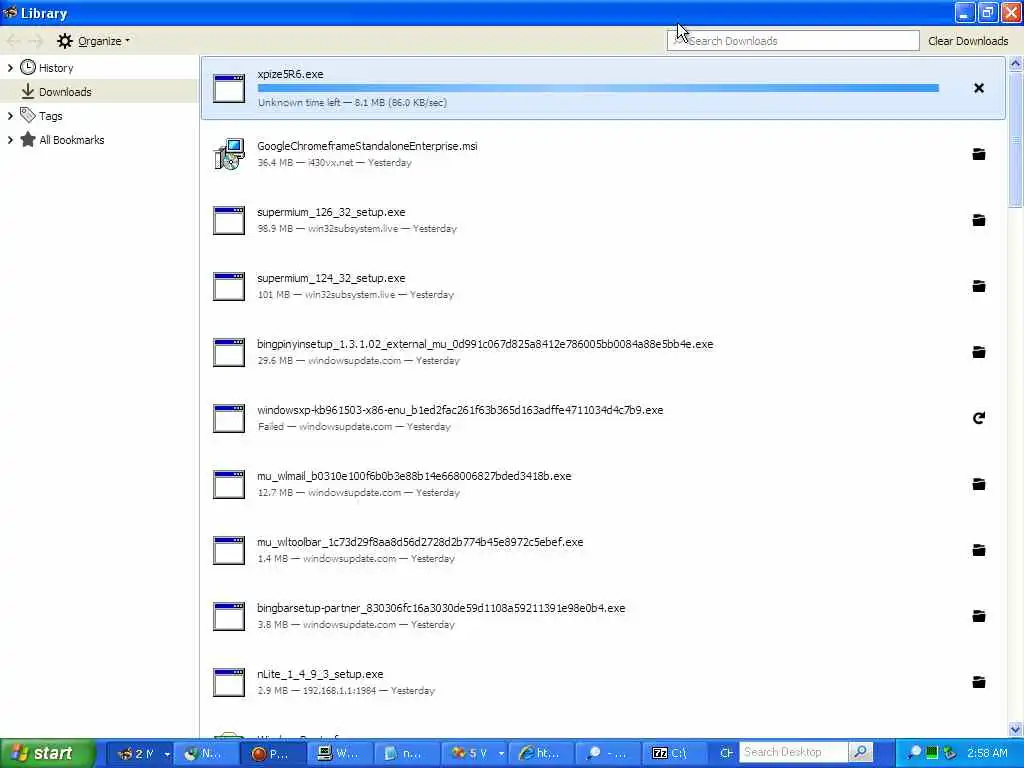Expand the History tree node
The width and height of the screenshot is (1024, 768).
click(10, 67)
